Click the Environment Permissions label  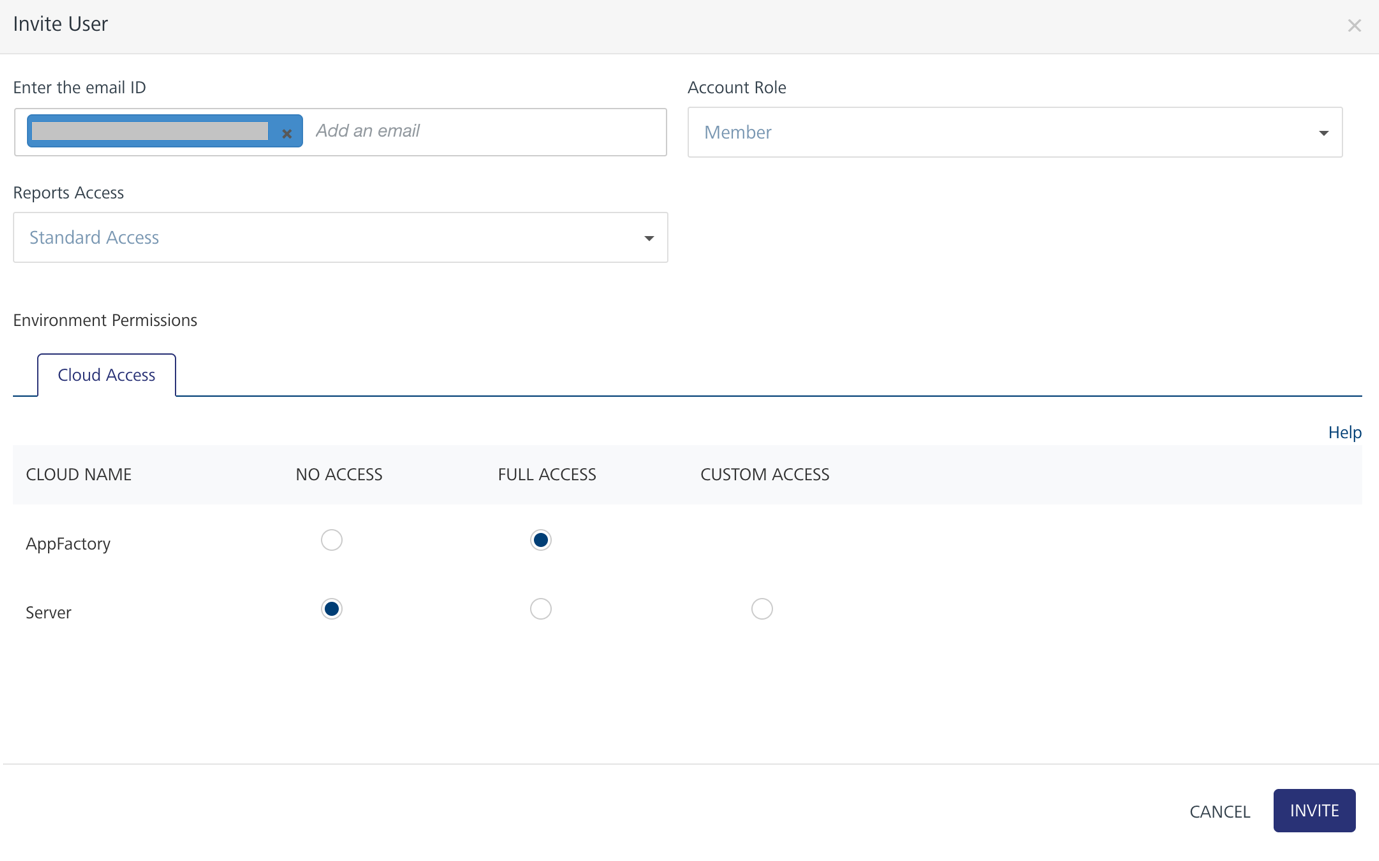point(105,320)
